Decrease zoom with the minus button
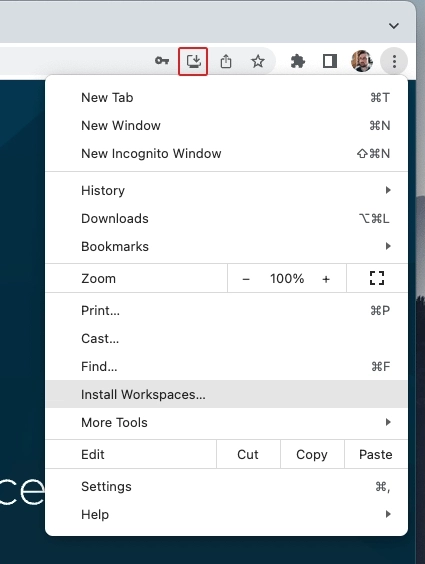The width and height of the screenshot is (425, 564). pos(246,279)
